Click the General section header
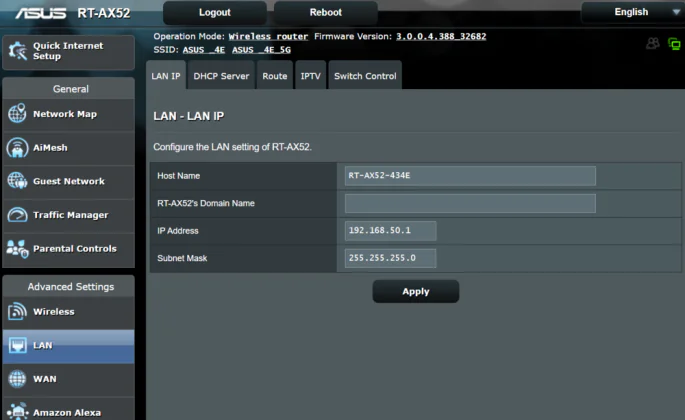 coord(71,89)
